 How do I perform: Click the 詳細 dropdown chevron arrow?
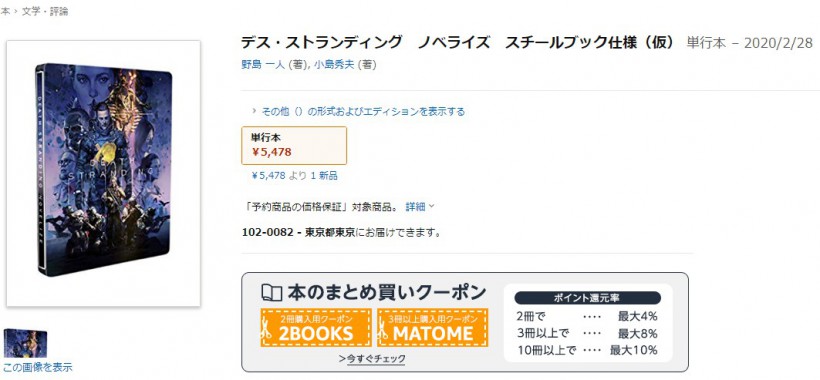coord(431,206)
